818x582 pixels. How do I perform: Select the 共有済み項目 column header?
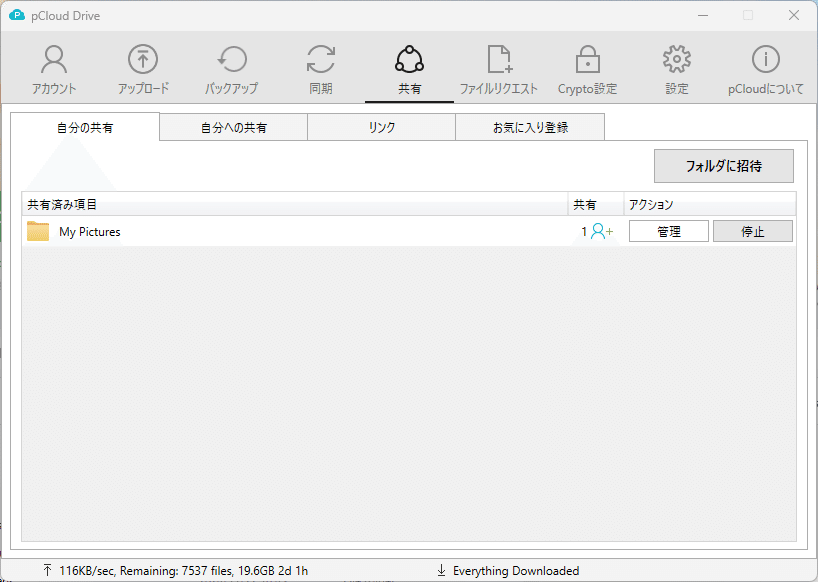click(58, 204)
